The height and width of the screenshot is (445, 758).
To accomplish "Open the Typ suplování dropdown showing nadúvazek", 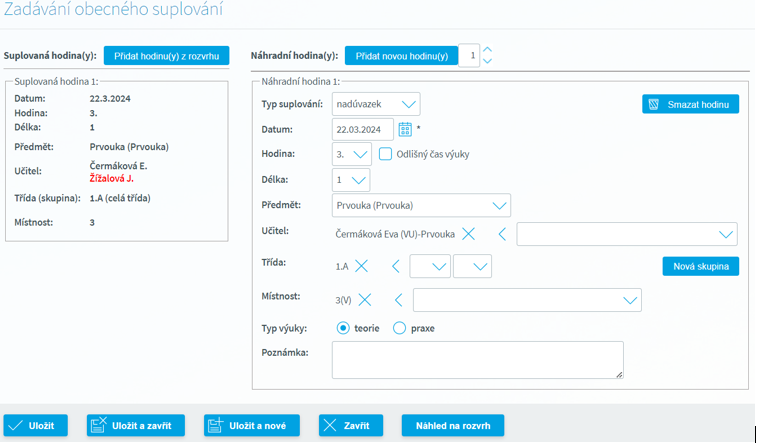I will [x=376, y=104].
